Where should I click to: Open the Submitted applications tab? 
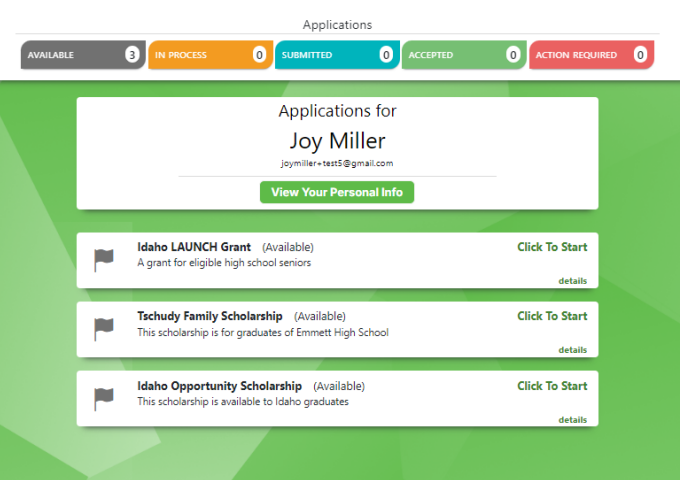336,55
